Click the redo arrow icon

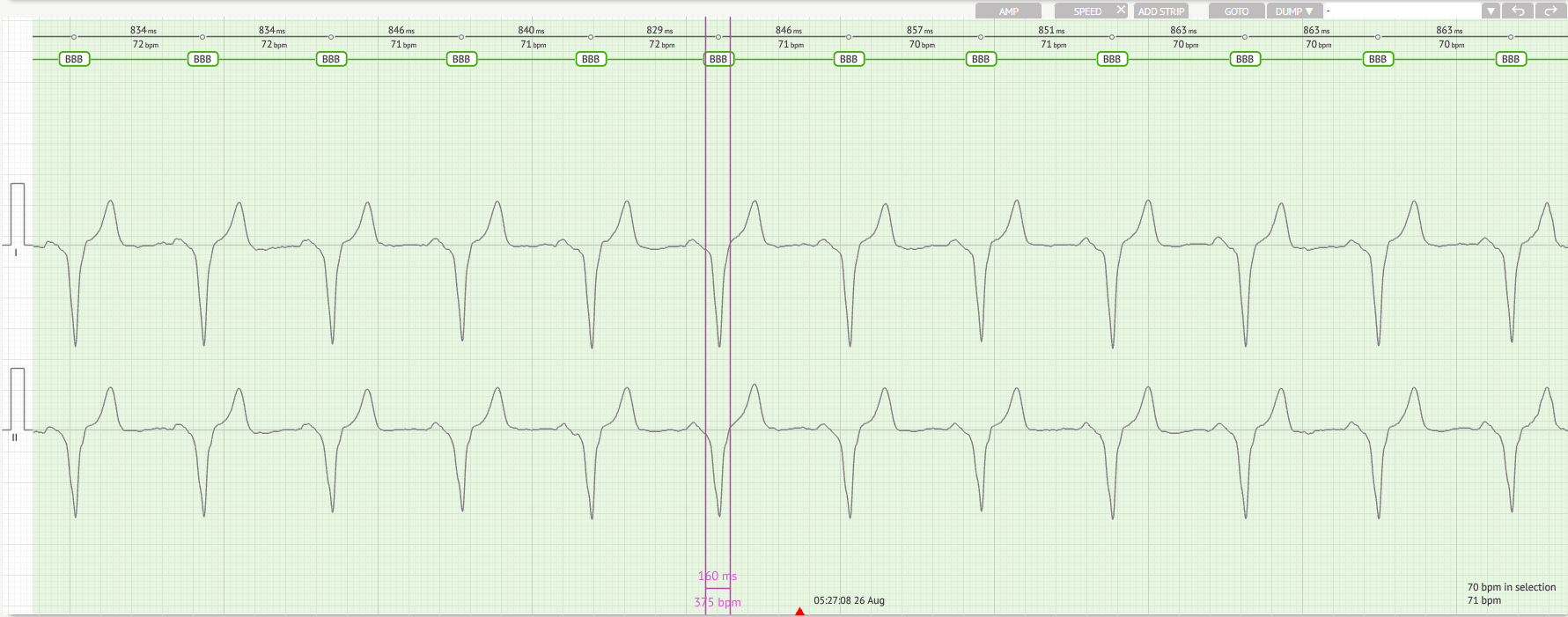[x=1550, y=11]
